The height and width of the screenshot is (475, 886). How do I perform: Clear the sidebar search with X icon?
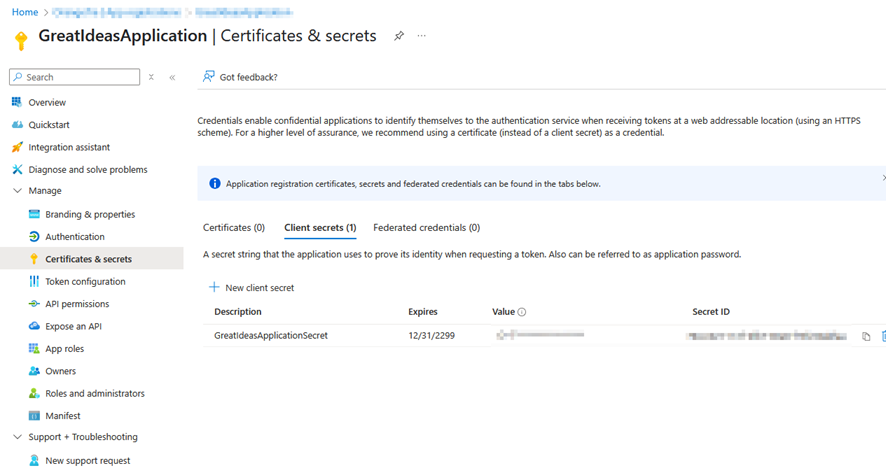coord(151,77)
